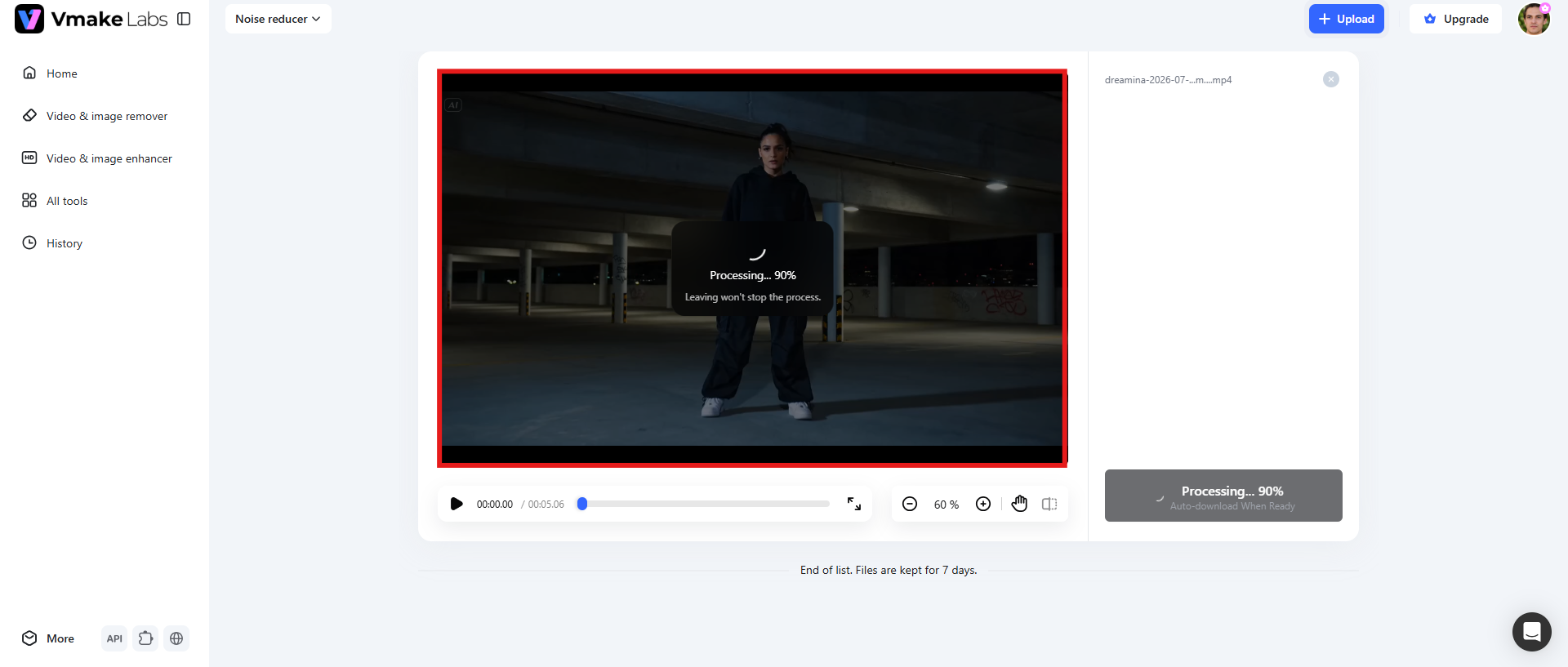
Task: Remove the dreamina mp4 file
Action: point(1331,79)
